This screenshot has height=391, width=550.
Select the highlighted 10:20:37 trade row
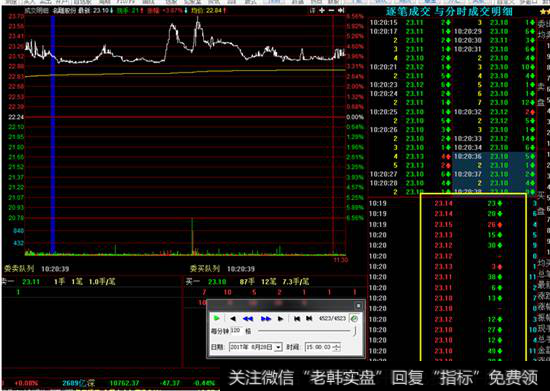point(494,174)
